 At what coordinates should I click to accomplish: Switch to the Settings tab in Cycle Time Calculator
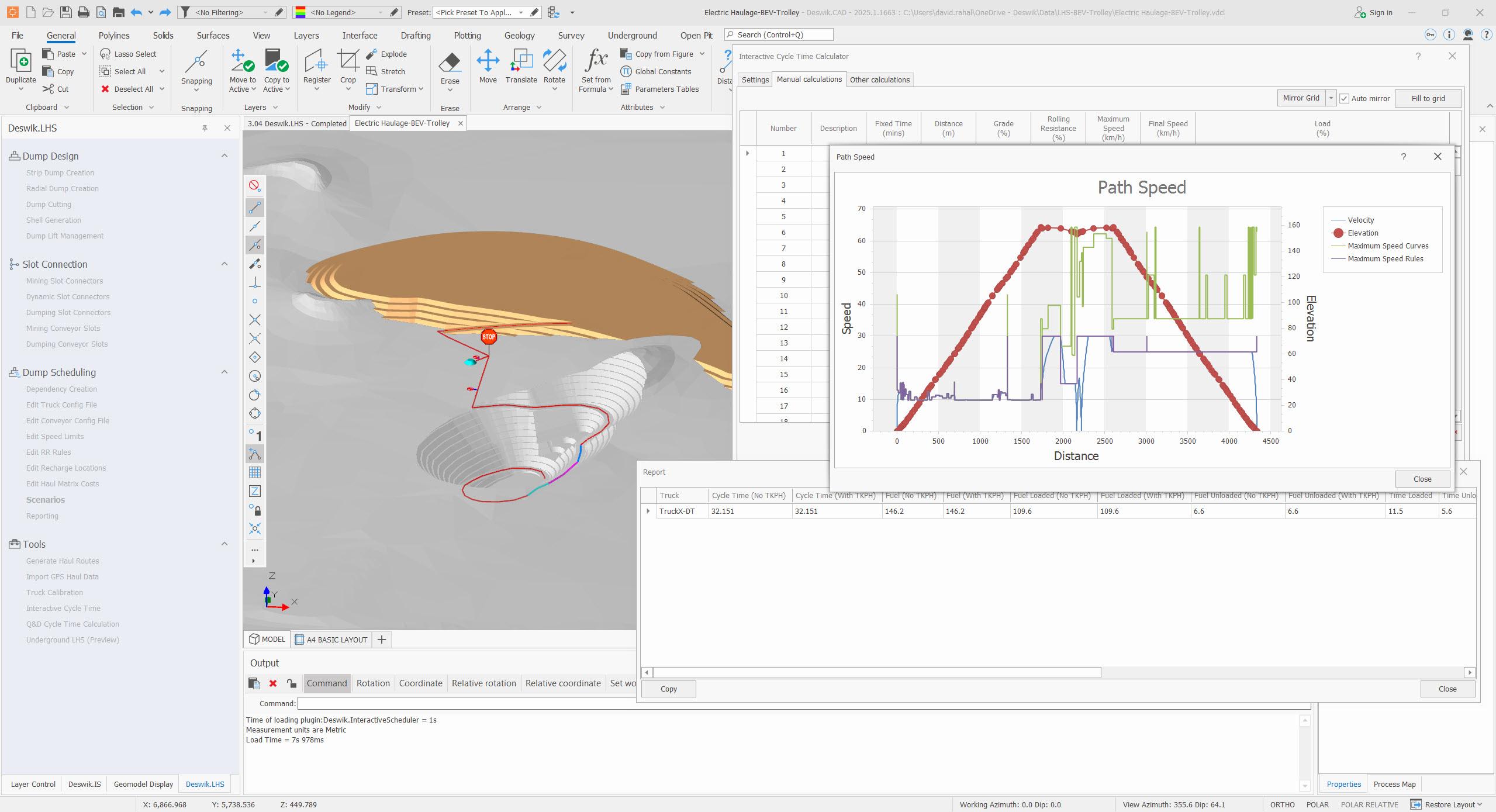click(x=755, y=80)
